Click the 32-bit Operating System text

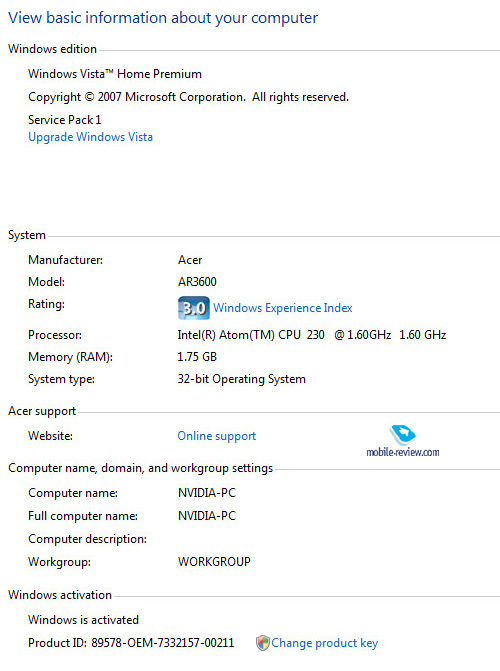(x=241, y=379)
